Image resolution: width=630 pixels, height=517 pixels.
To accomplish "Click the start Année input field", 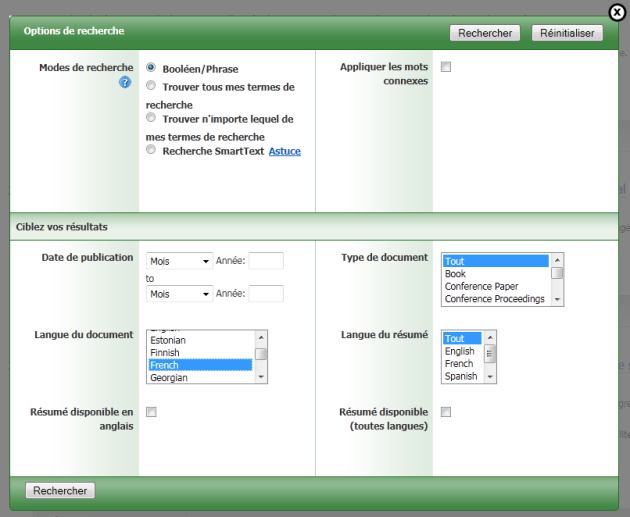I will tap(266, 261).
